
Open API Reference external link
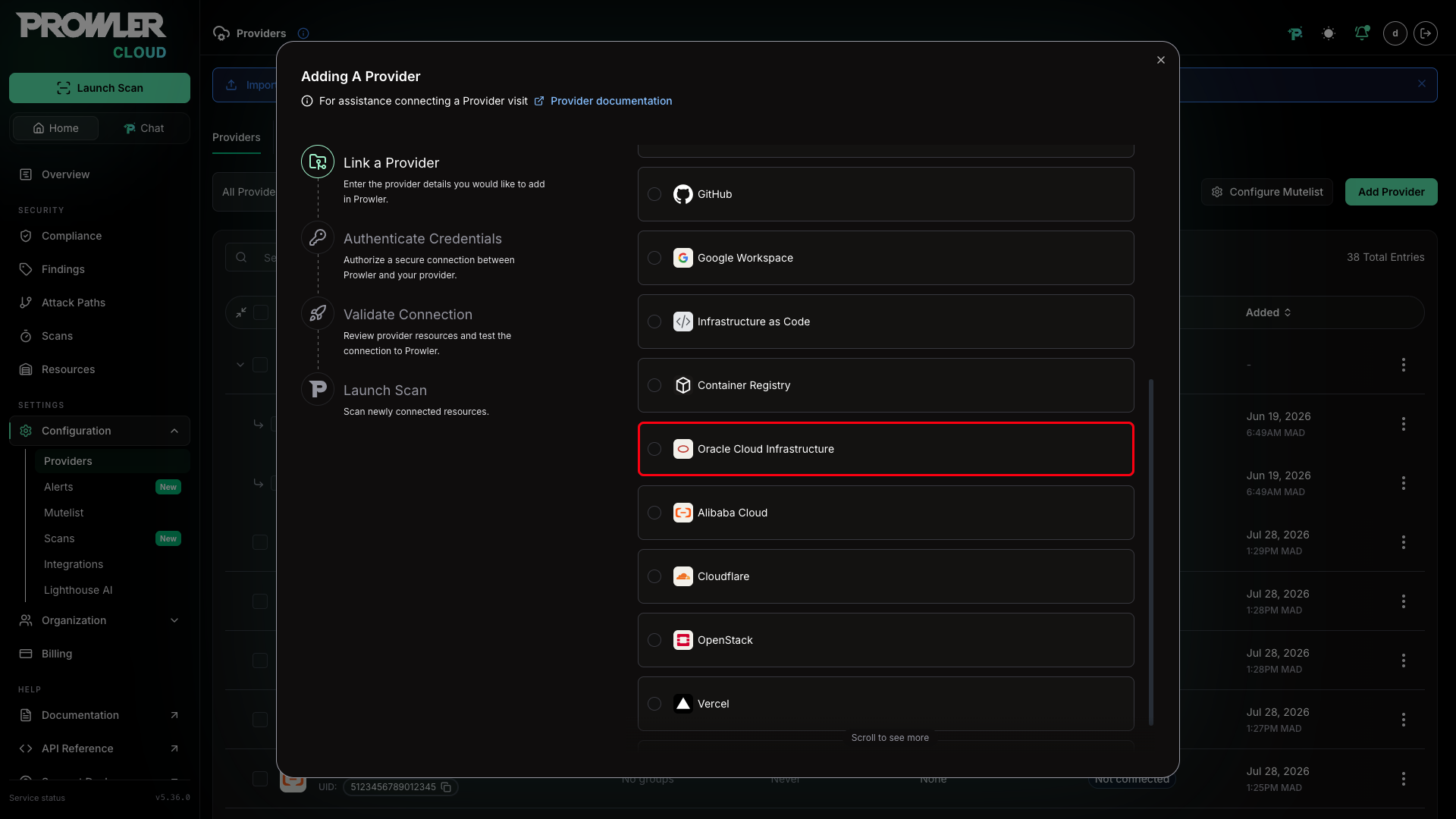point(99,748)
